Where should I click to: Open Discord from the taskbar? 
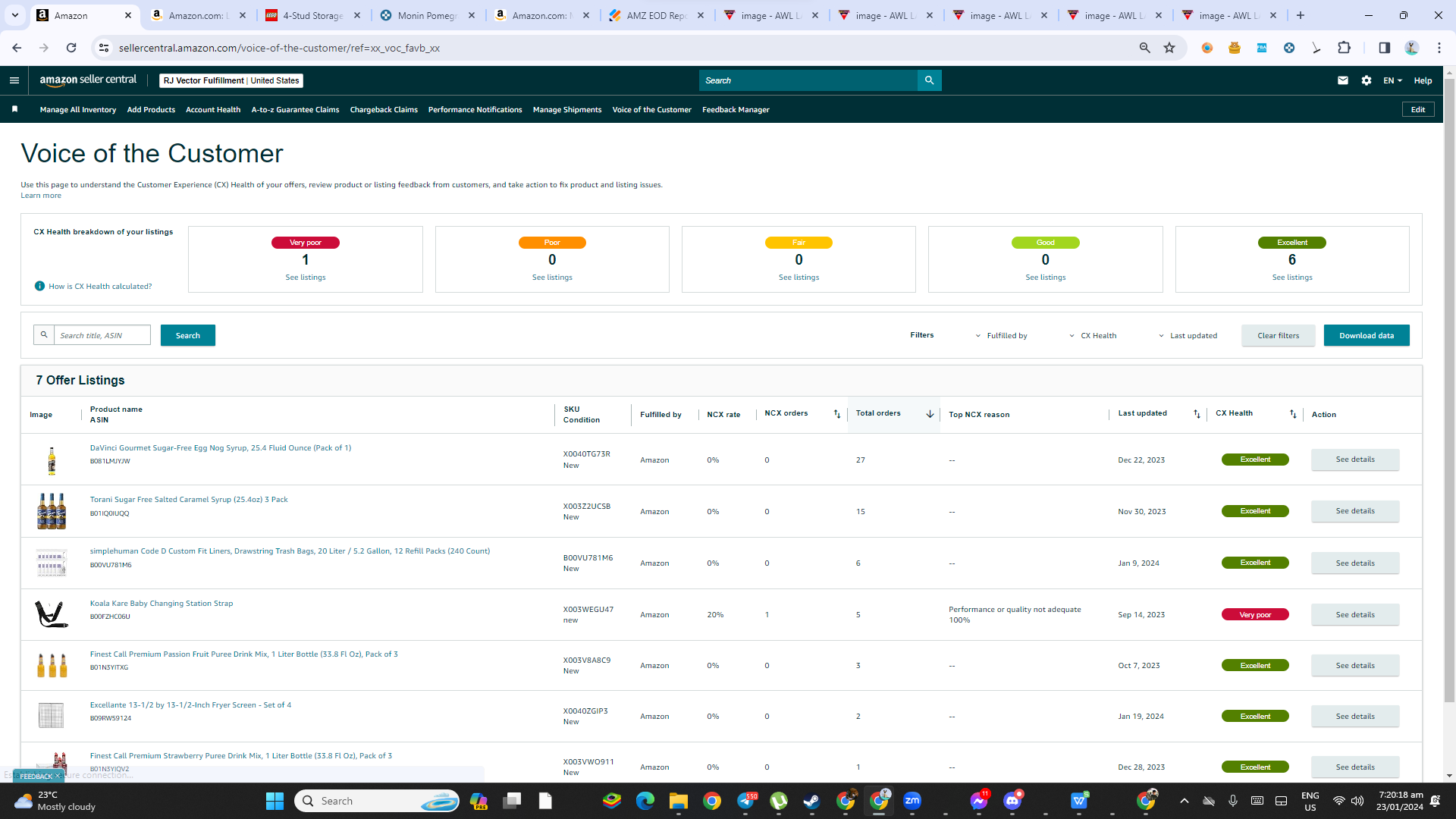click(x=1012, y=801)
